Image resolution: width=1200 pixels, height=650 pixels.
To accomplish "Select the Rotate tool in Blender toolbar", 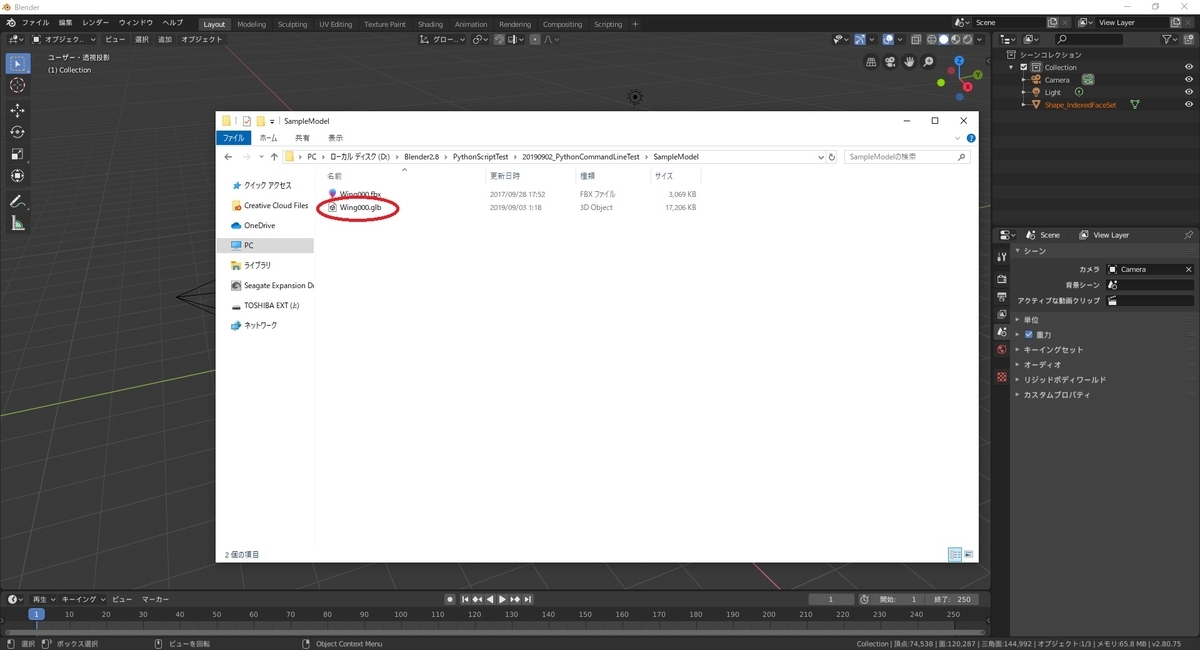I will tap(17, 132).
